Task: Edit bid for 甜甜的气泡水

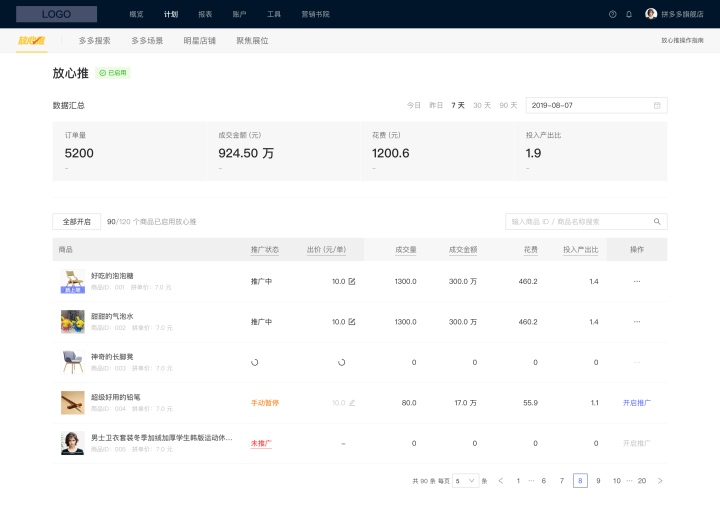Action: point(352,322)
